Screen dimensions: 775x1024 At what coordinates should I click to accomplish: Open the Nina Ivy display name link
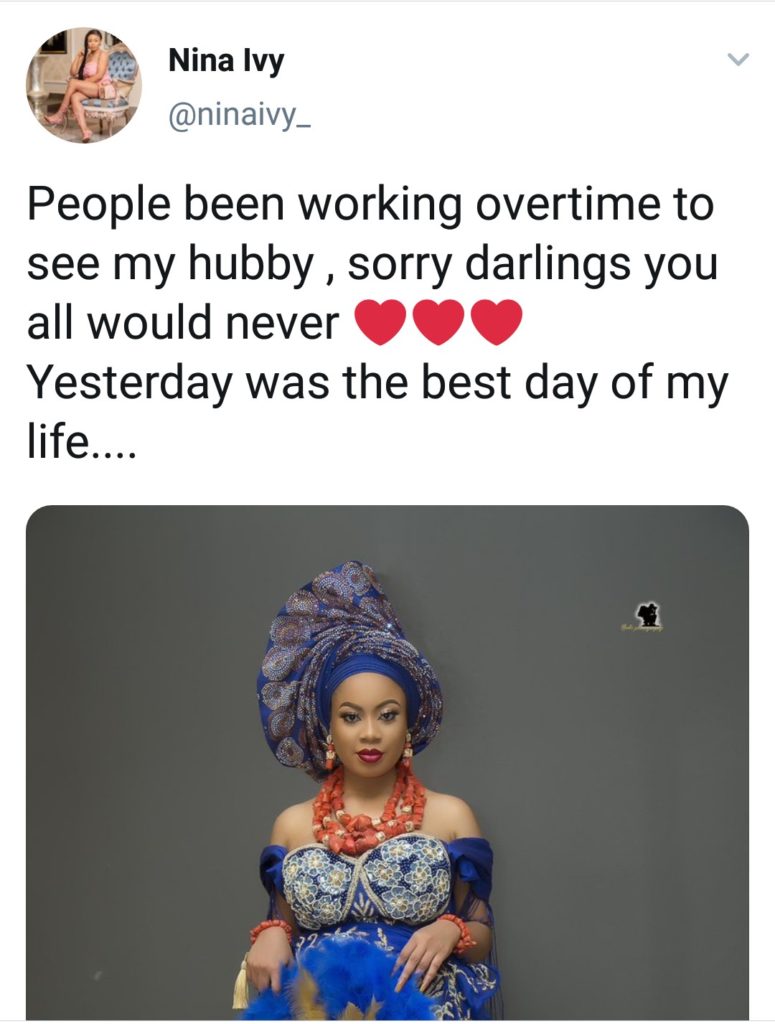(226, 61)
